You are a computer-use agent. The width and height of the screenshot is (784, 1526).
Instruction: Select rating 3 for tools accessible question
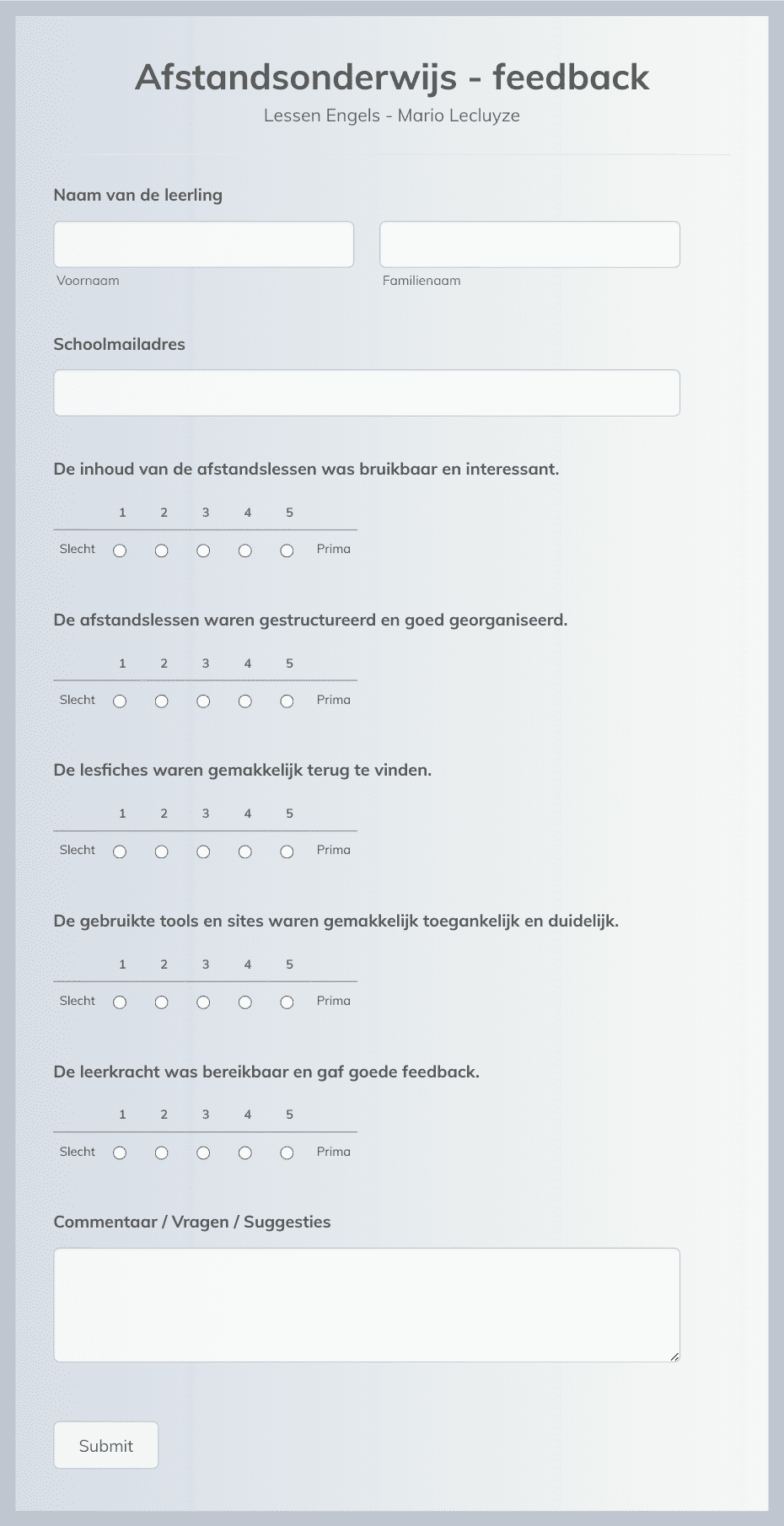(x=203, y=1002)
